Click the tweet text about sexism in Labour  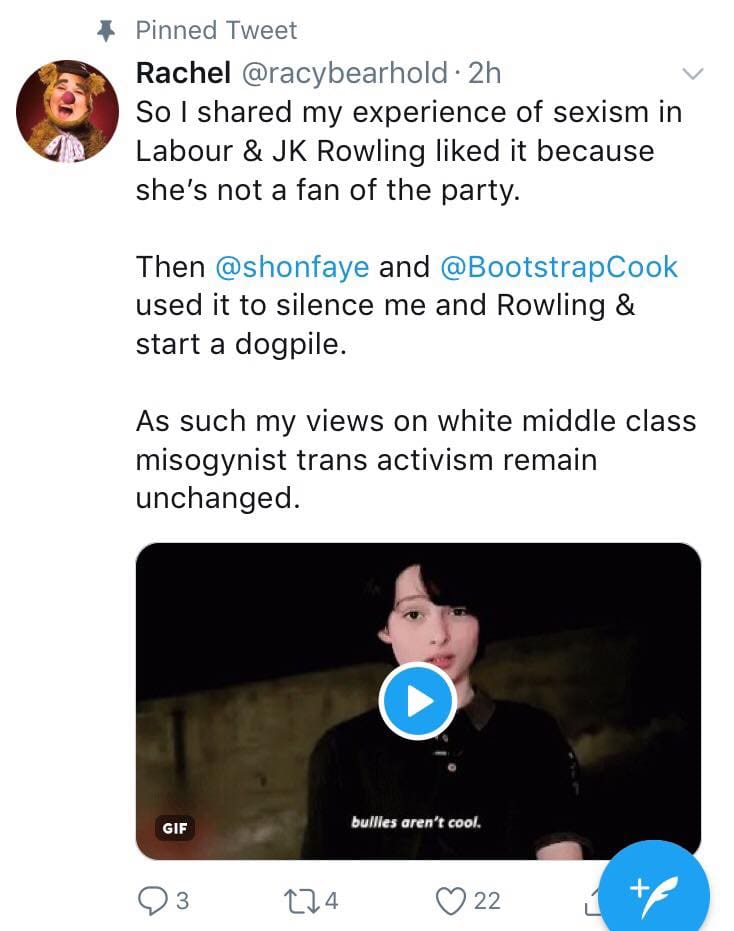[x=409, y=151]
